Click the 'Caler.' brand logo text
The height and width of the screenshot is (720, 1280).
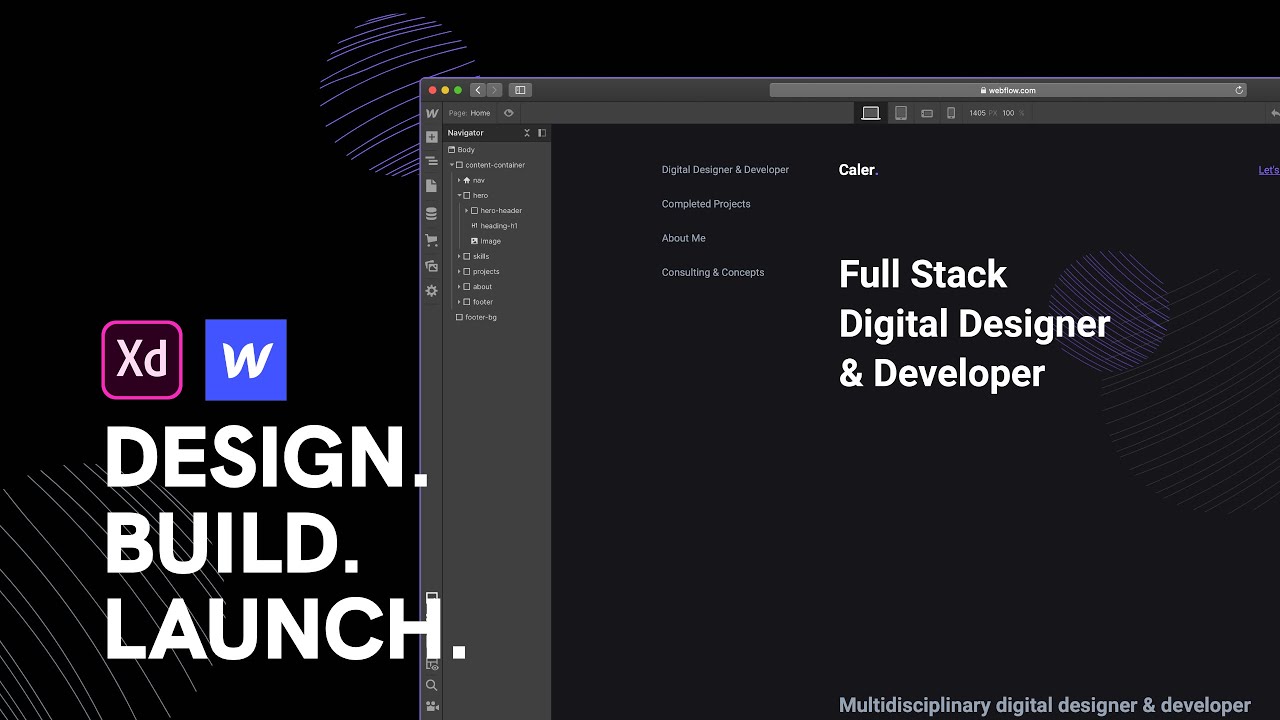pos(858,170)
